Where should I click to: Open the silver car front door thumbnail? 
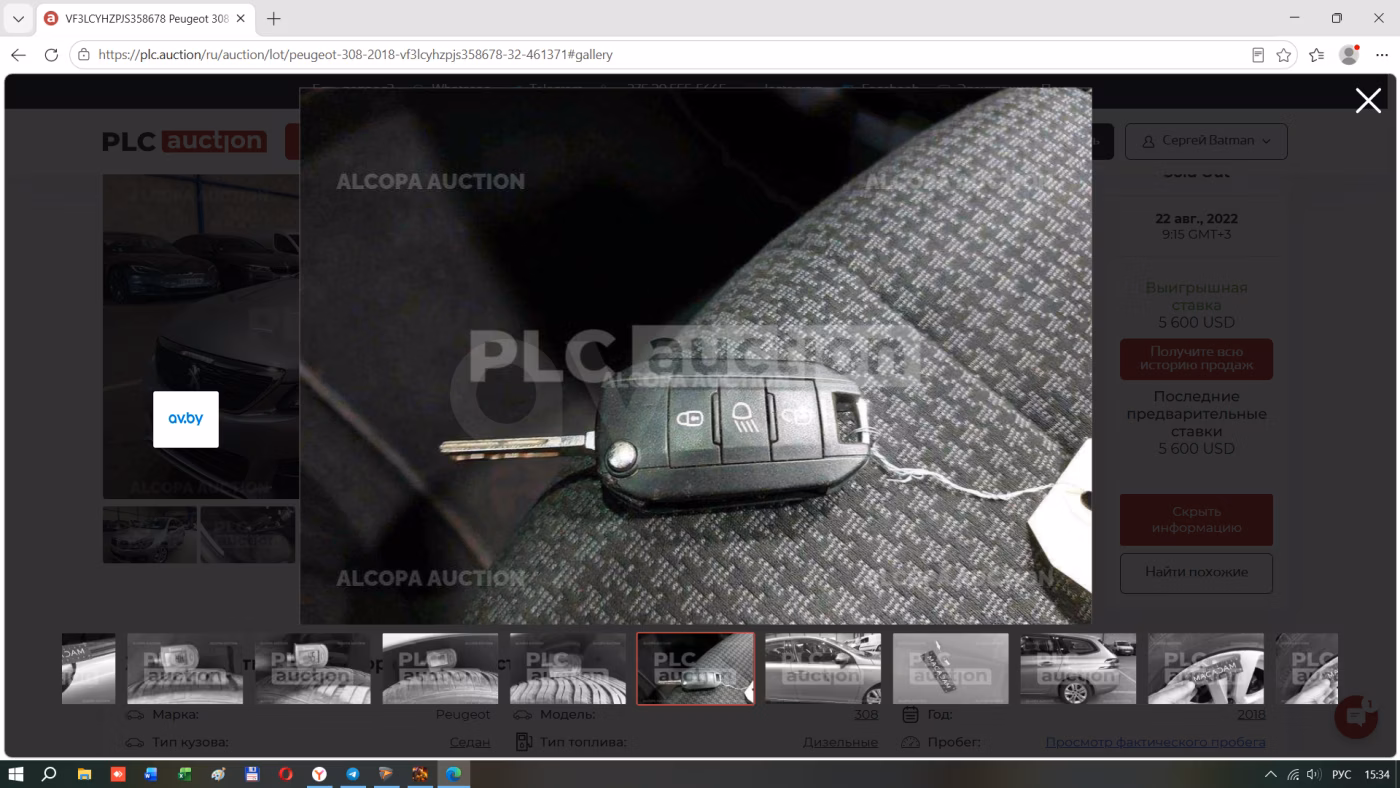point(823,668)
